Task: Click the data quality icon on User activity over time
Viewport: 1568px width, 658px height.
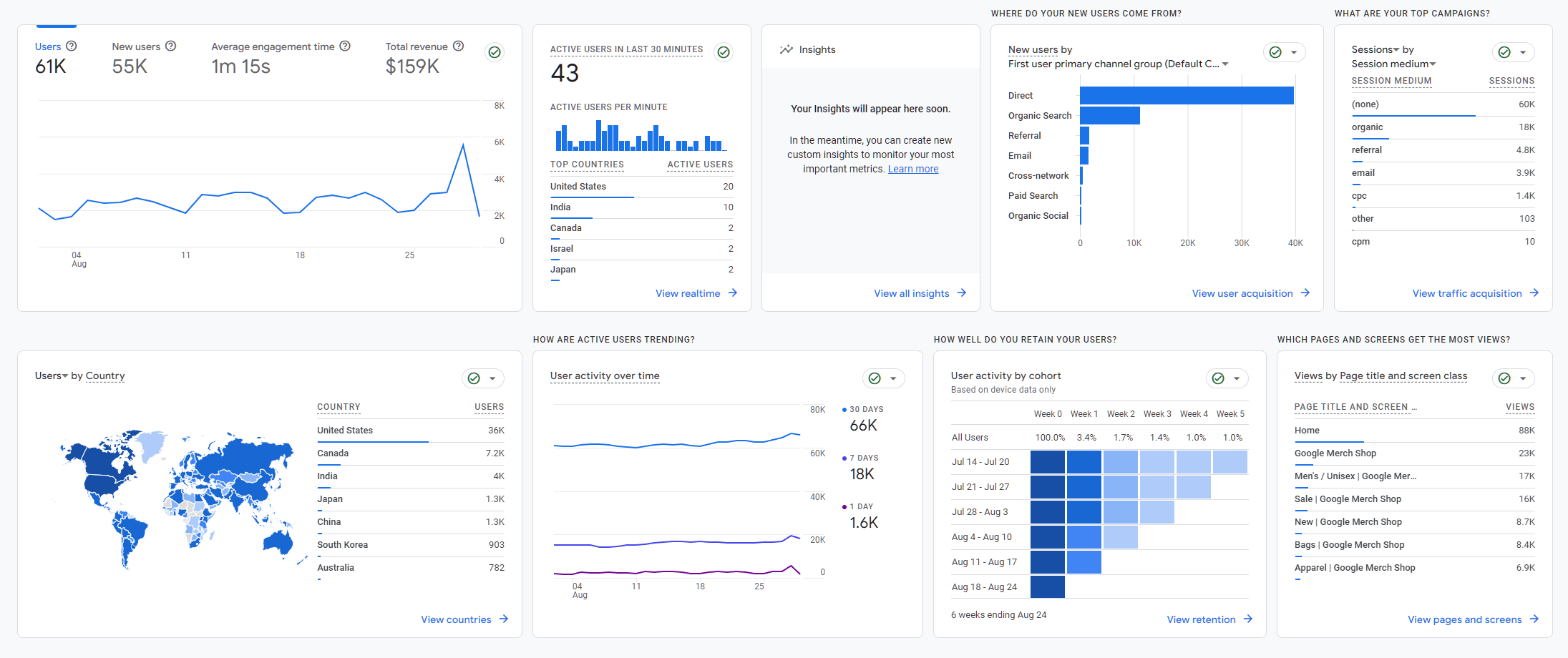Action: [876, 378]
